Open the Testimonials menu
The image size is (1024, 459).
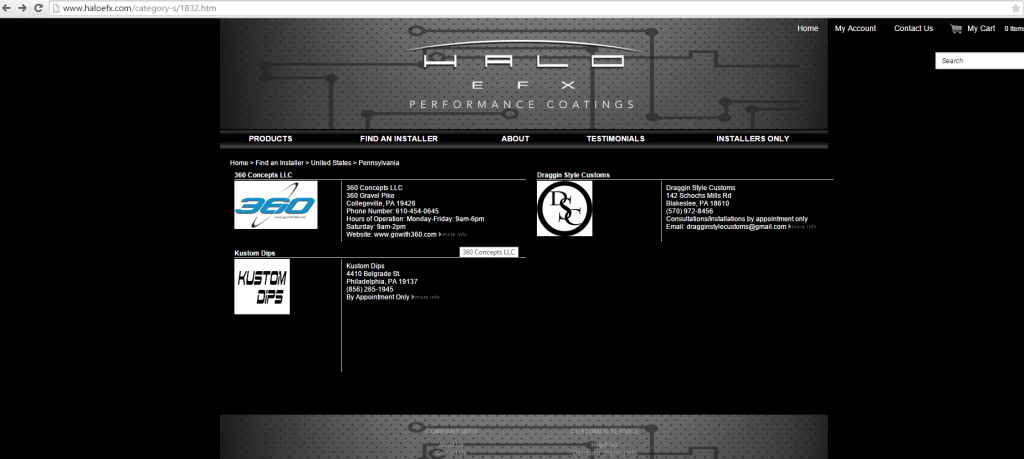[x=615, y=139]
